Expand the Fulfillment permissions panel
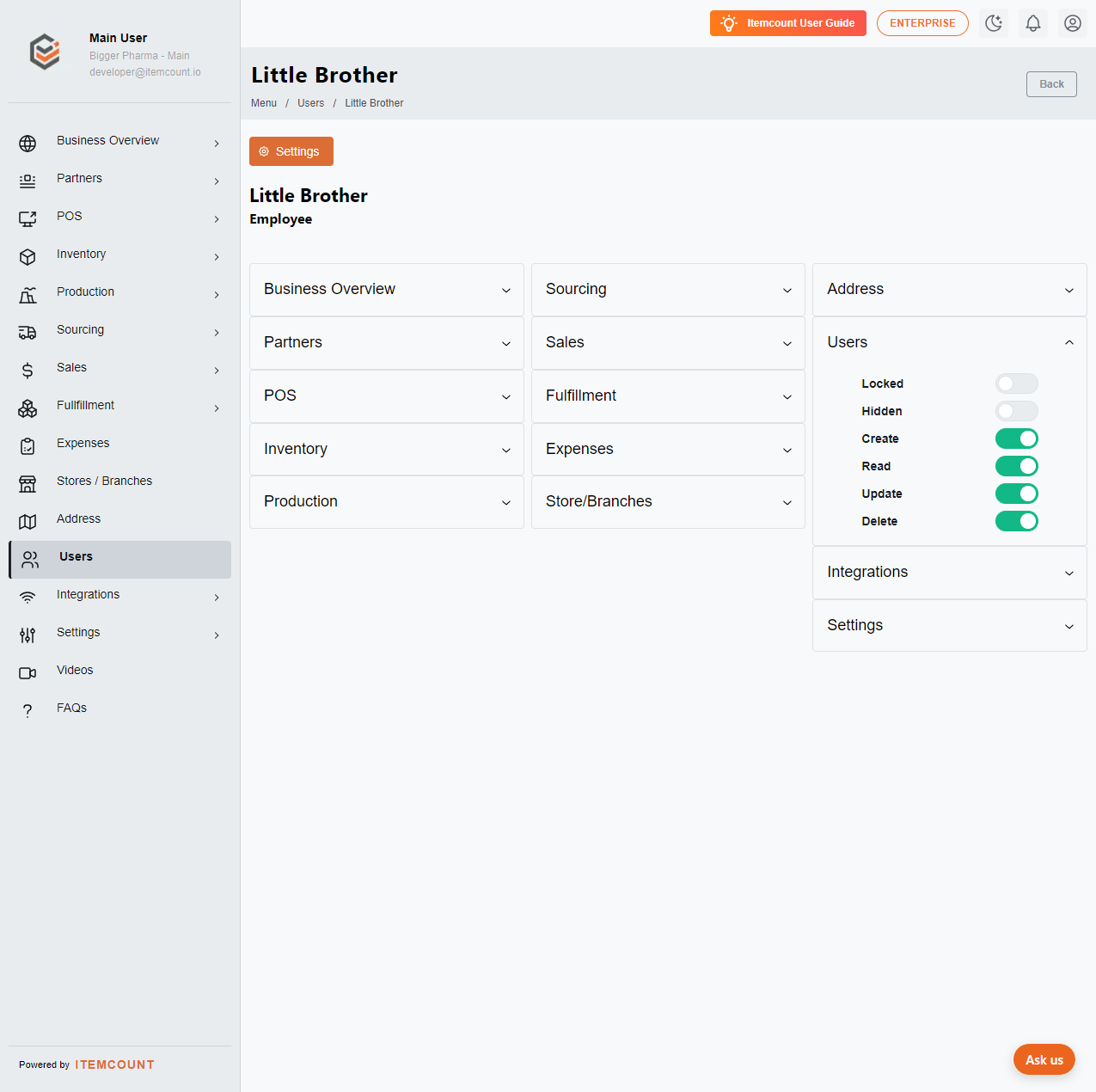The image size is (1096, 1092). coord(668,396)
